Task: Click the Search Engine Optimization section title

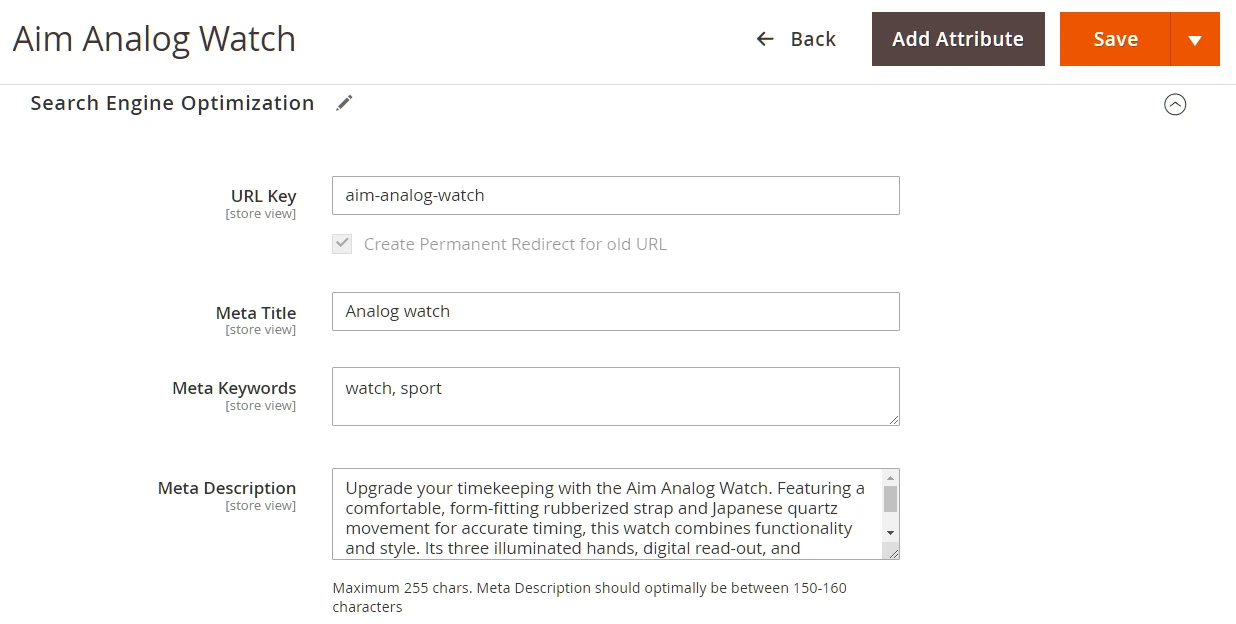Action: (x=172, y=103)
